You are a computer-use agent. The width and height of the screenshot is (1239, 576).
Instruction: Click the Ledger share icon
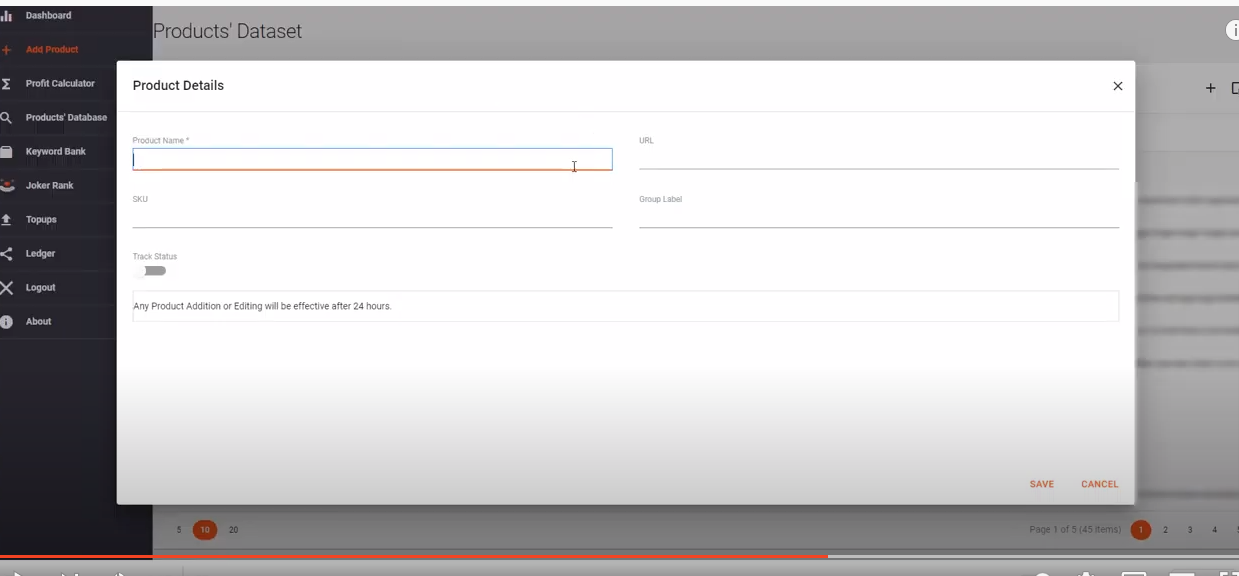tap(6, 254)
